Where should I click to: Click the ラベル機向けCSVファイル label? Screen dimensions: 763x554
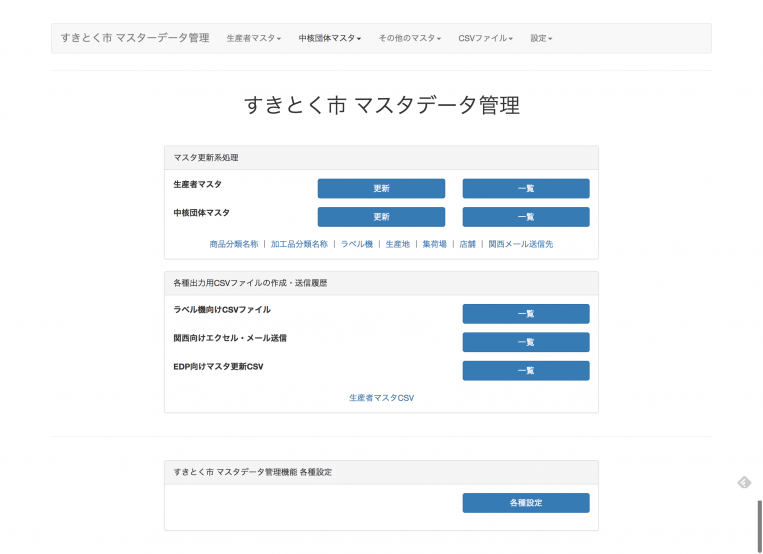pos(222,310)
